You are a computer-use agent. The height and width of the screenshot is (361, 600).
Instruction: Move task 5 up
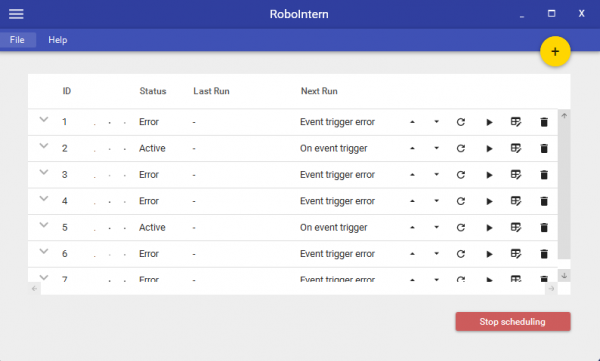tap(412, 228)
